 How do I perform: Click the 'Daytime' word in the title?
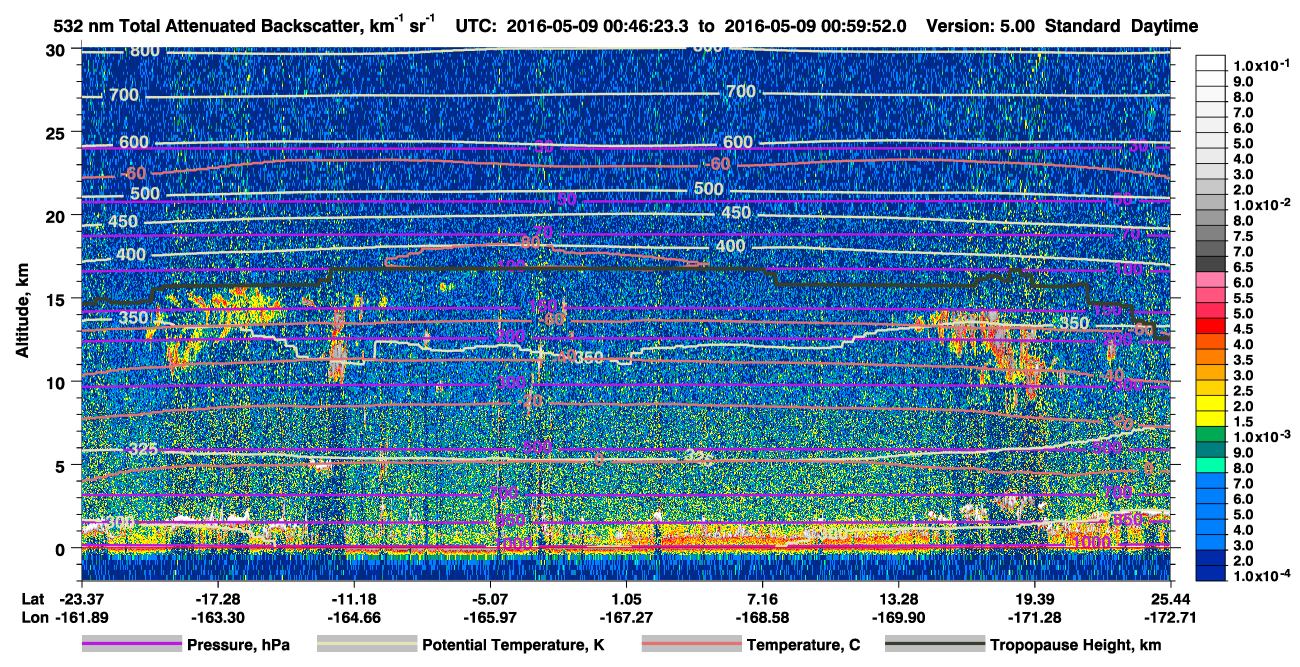point(1164,26)
